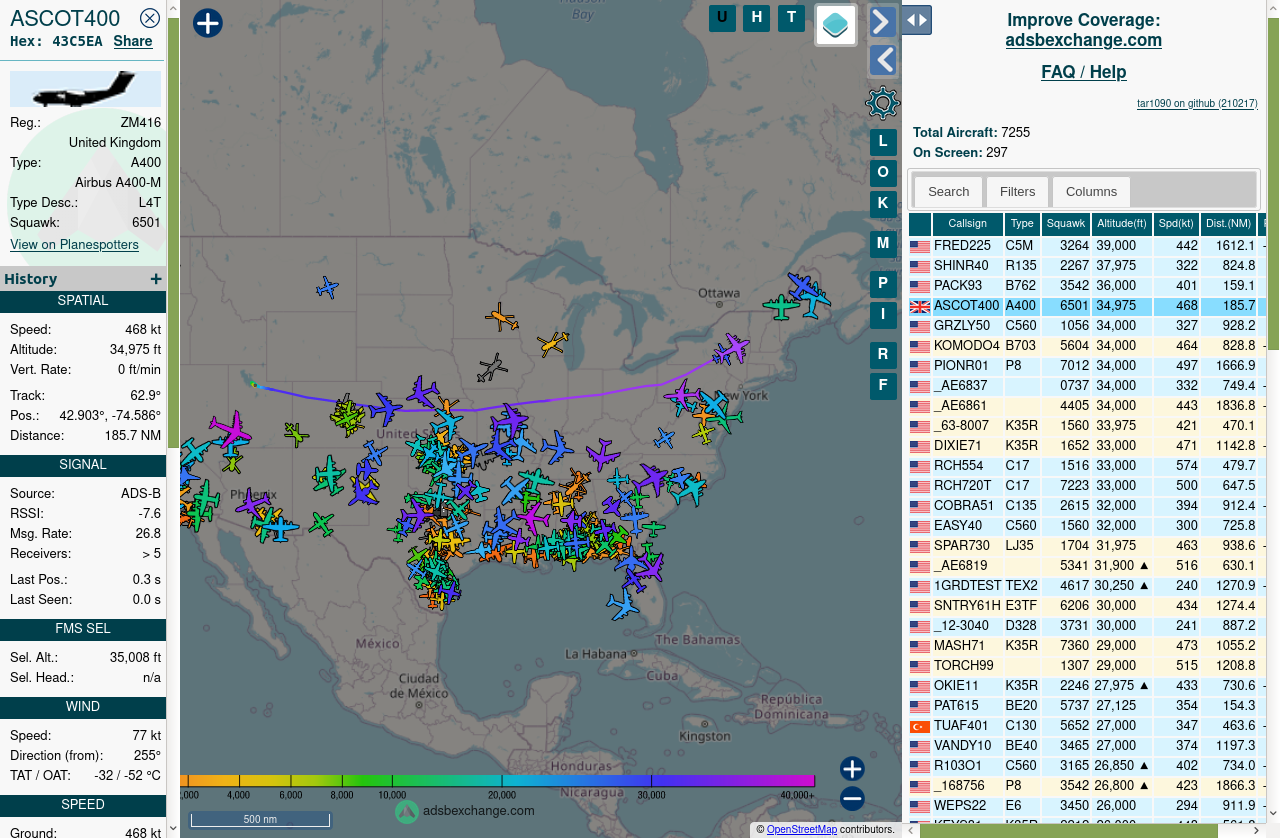The height and width of the screenshot is (838, 1280).
Task: Click the orange aircraft icon on map north
Action: click(502, 319)
